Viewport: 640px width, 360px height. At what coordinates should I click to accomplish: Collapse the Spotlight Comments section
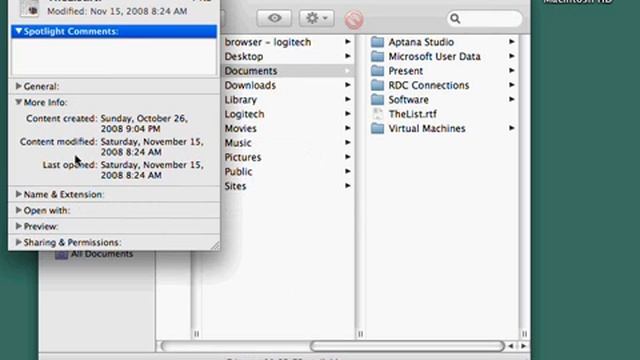(x=18, y=31)
